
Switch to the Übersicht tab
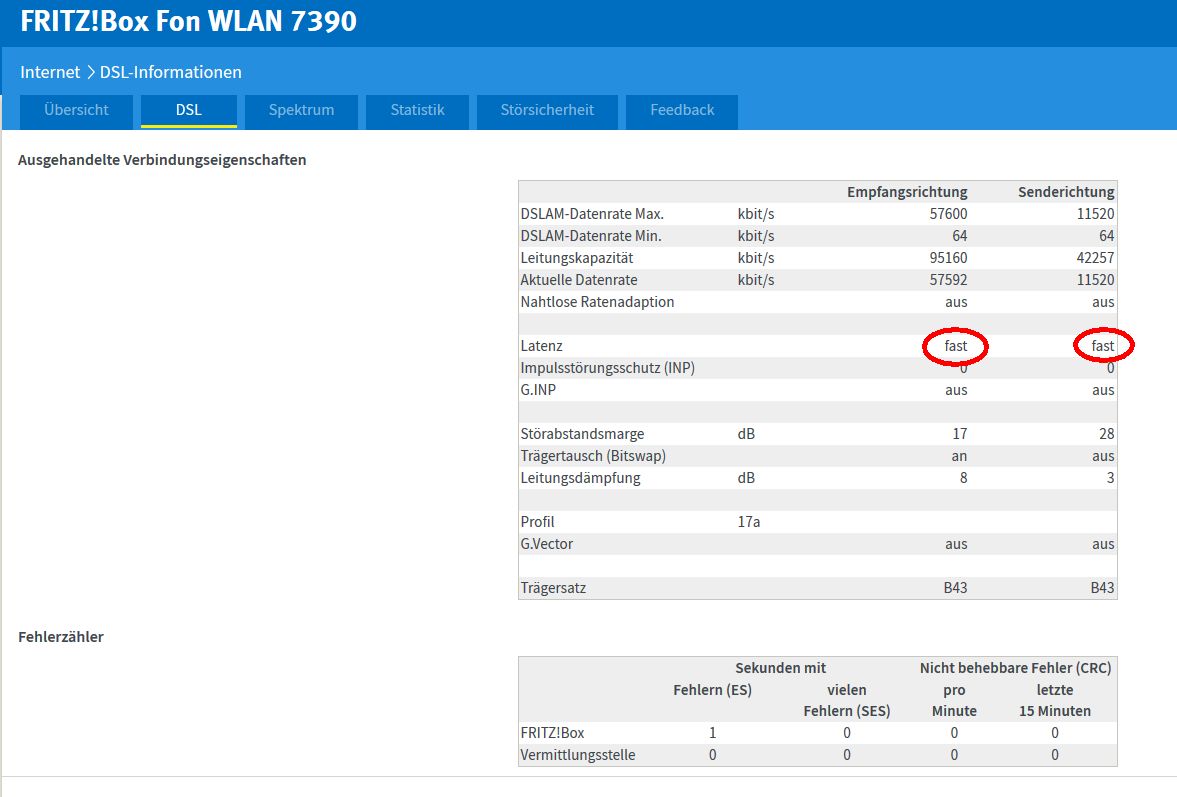pyautogui.click(x=77, y=110)
